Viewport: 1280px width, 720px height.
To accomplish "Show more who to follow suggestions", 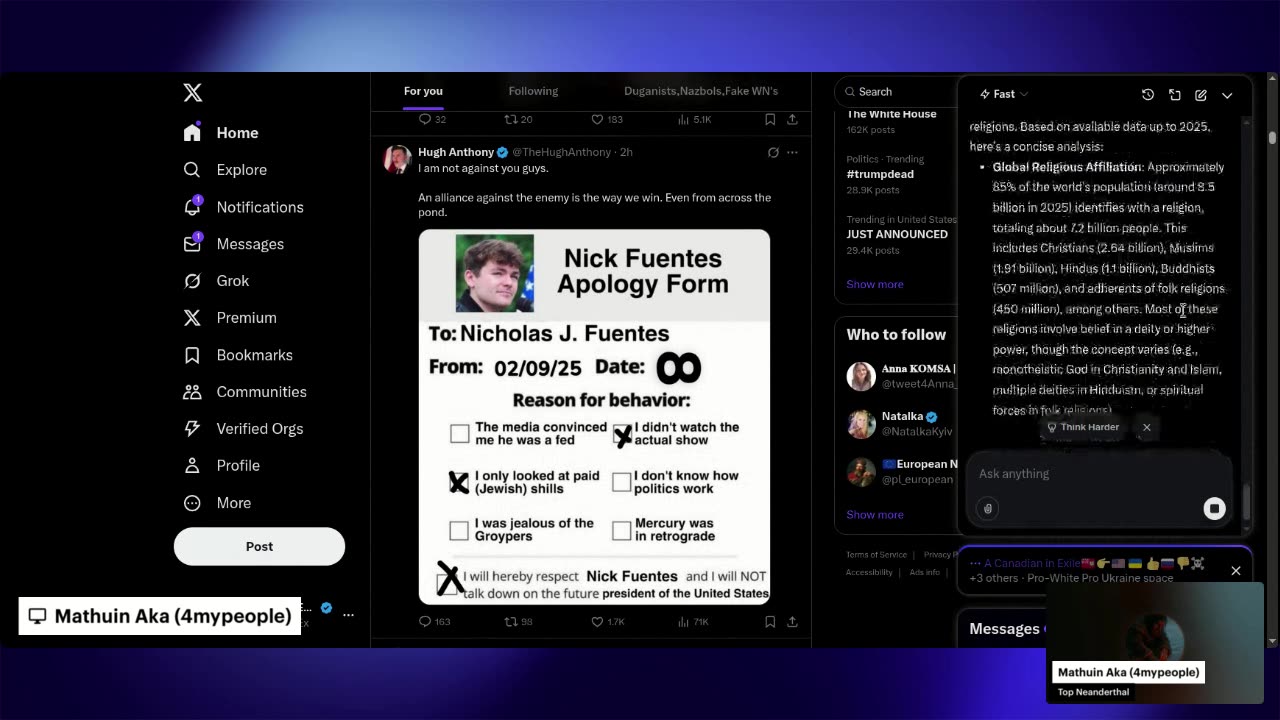I will [x=875, y=514].
